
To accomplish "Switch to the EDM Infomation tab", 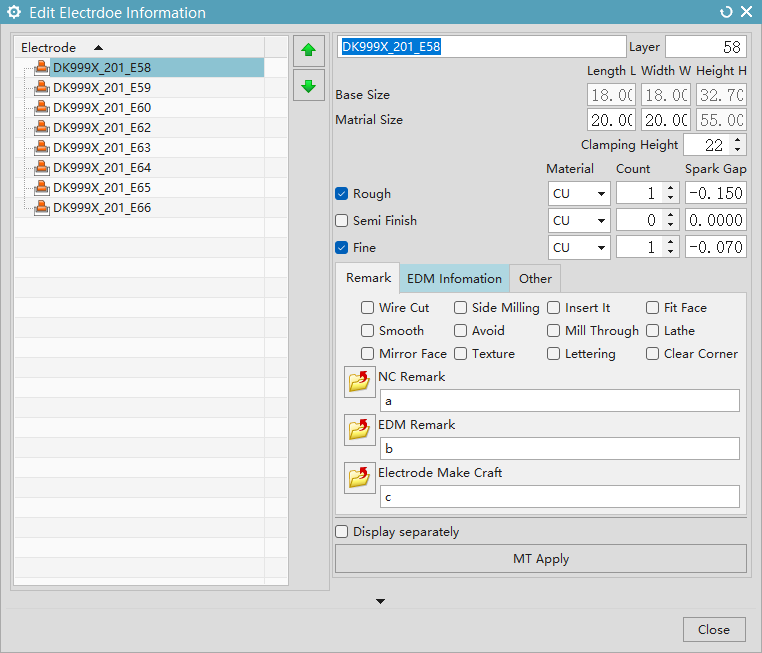I will [x=454, y=279].
